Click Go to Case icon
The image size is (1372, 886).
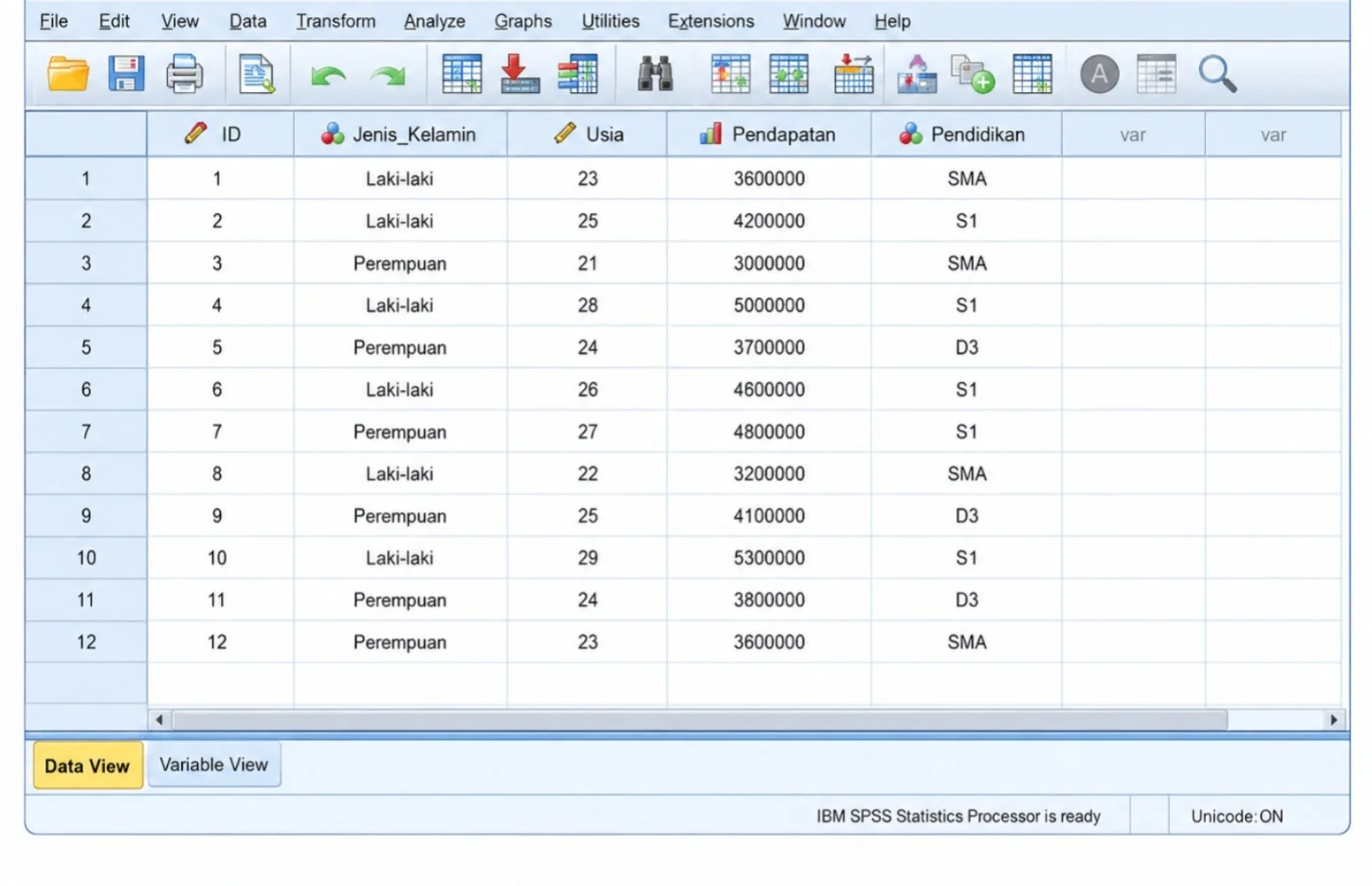(462, 74)
